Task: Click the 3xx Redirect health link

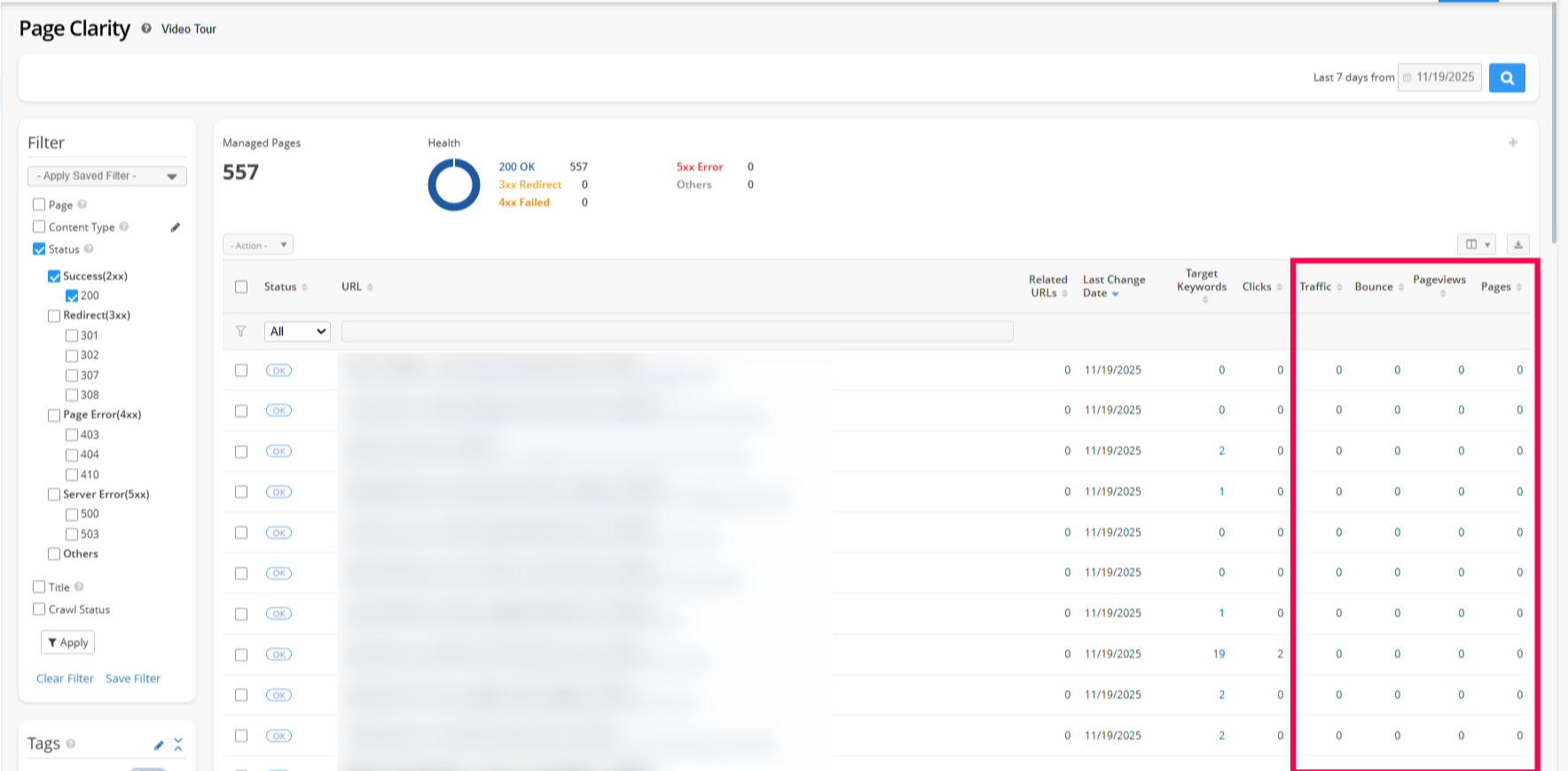Action: point(529,185)
